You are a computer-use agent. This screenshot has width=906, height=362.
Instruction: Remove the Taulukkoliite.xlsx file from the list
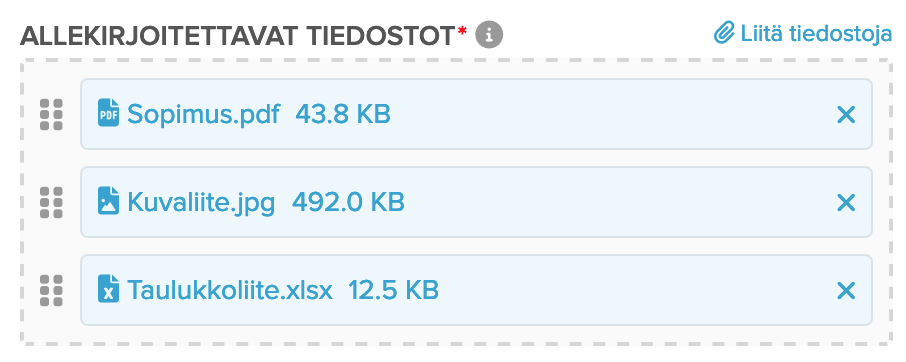[846, 290]
